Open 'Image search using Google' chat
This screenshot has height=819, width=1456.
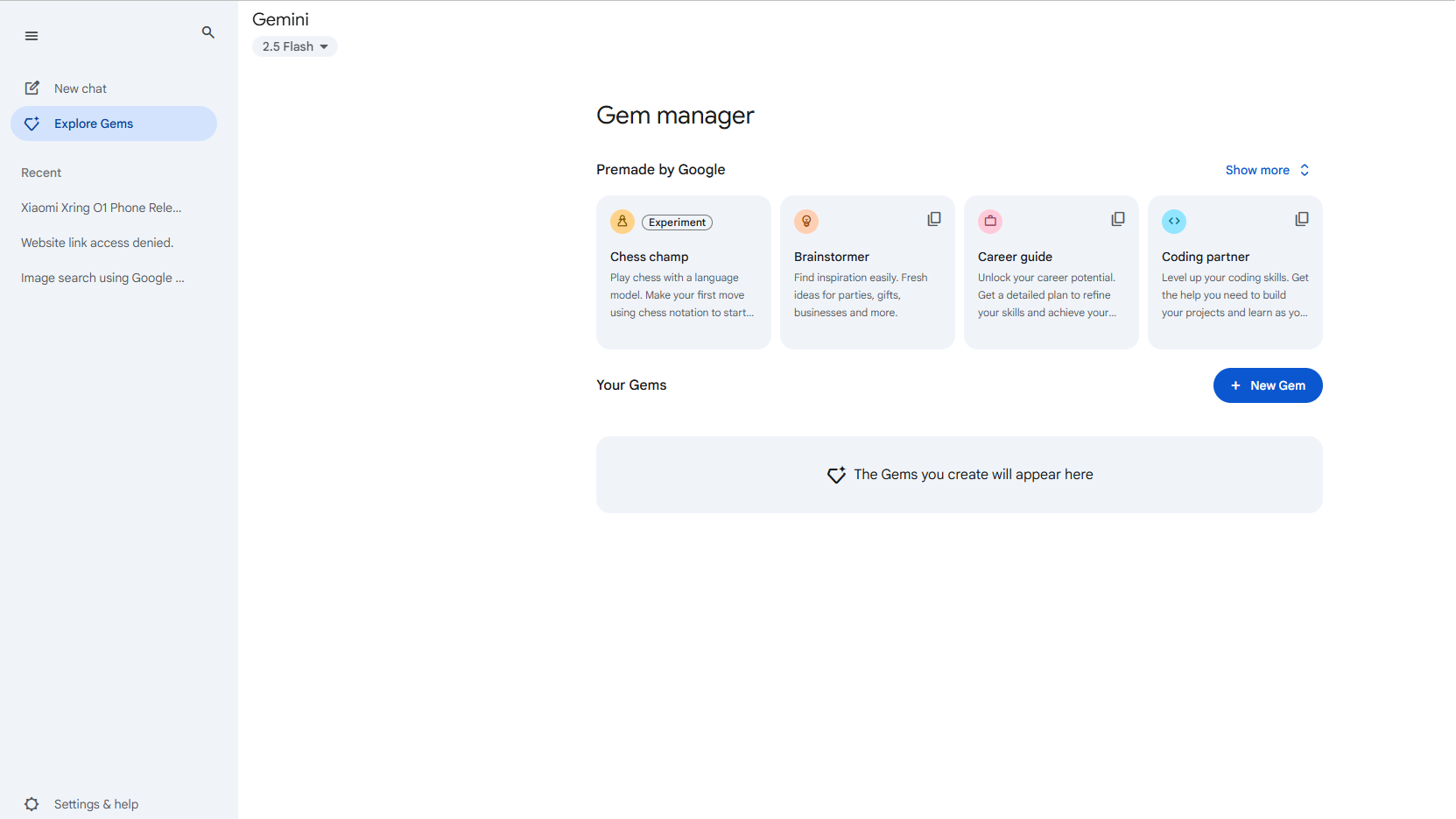pos(102,278)
